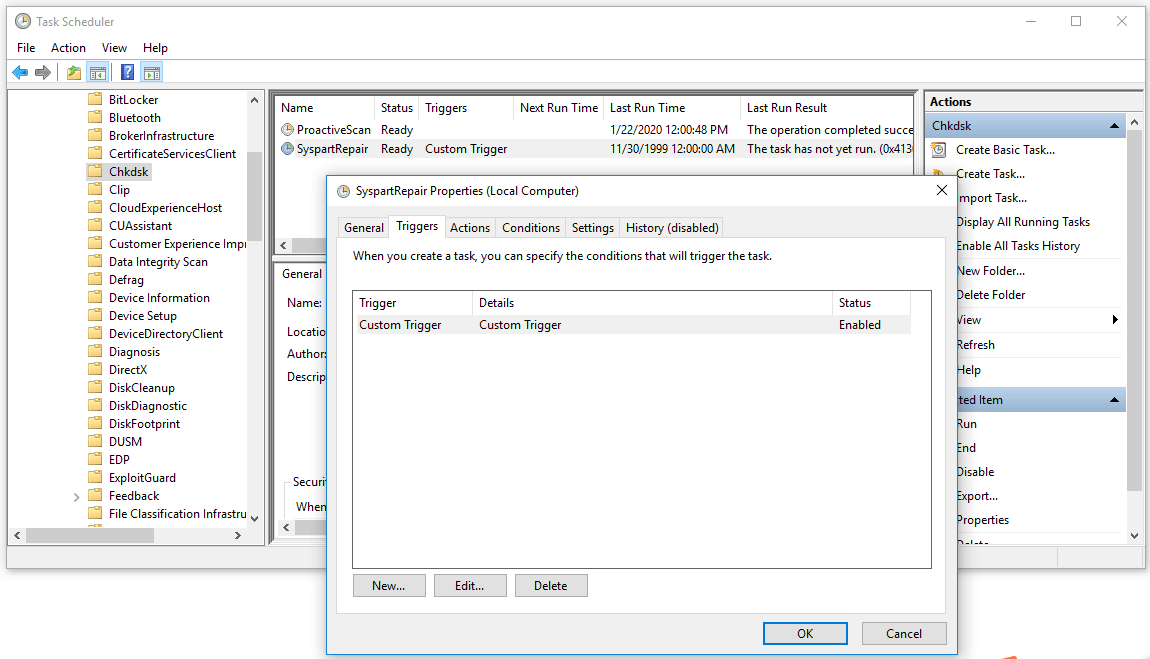Select the Defrag folder in the tree
The image size is (1150, 659).
(125, 279)
